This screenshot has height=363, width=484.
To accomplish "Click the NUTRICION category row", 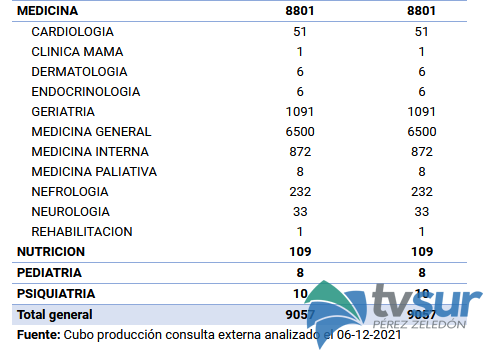I will 239,252.
